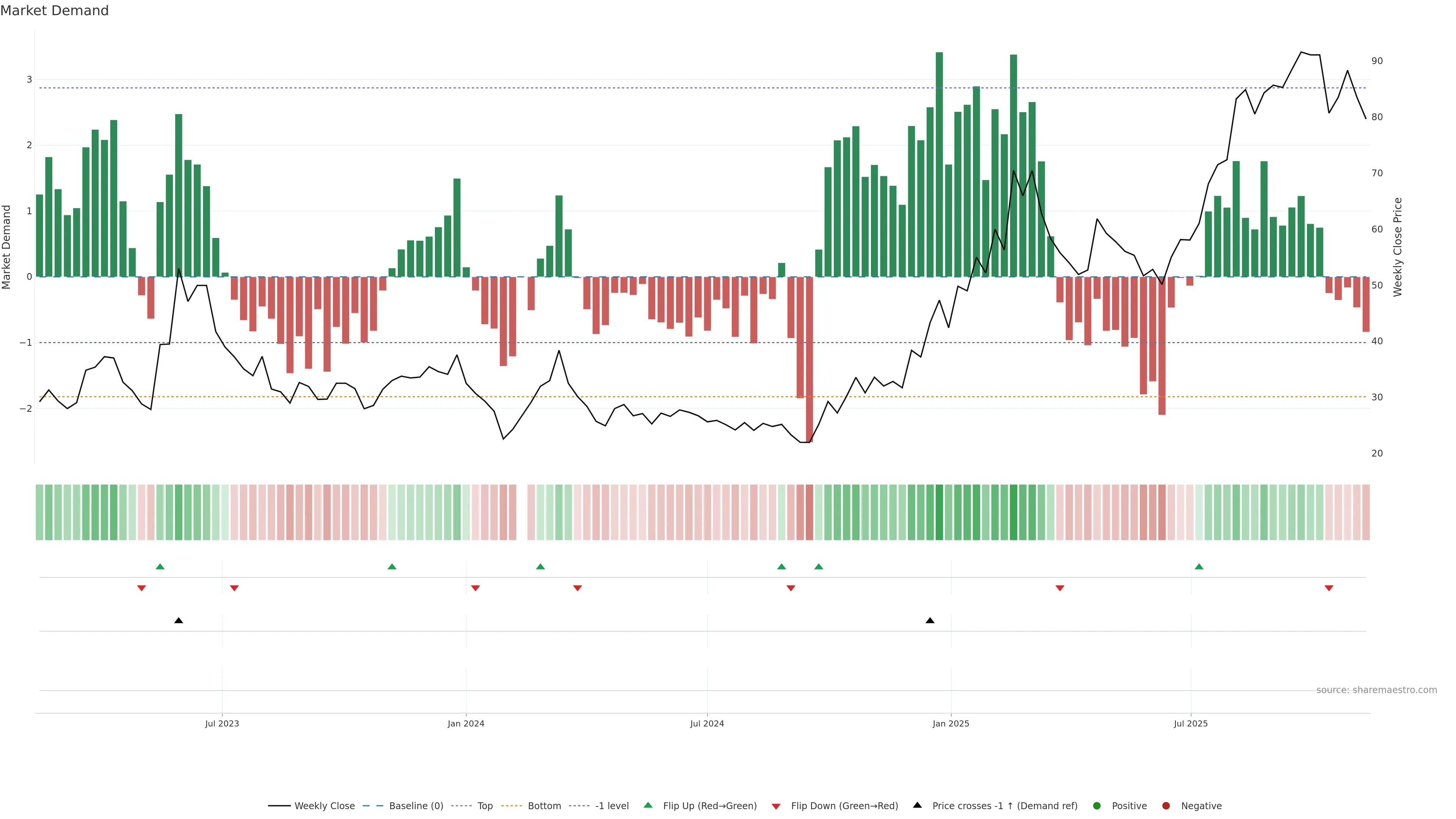Toggle the Top dotted line legend
Viewport: 1456px width, 819px height.
click(485, 806)
